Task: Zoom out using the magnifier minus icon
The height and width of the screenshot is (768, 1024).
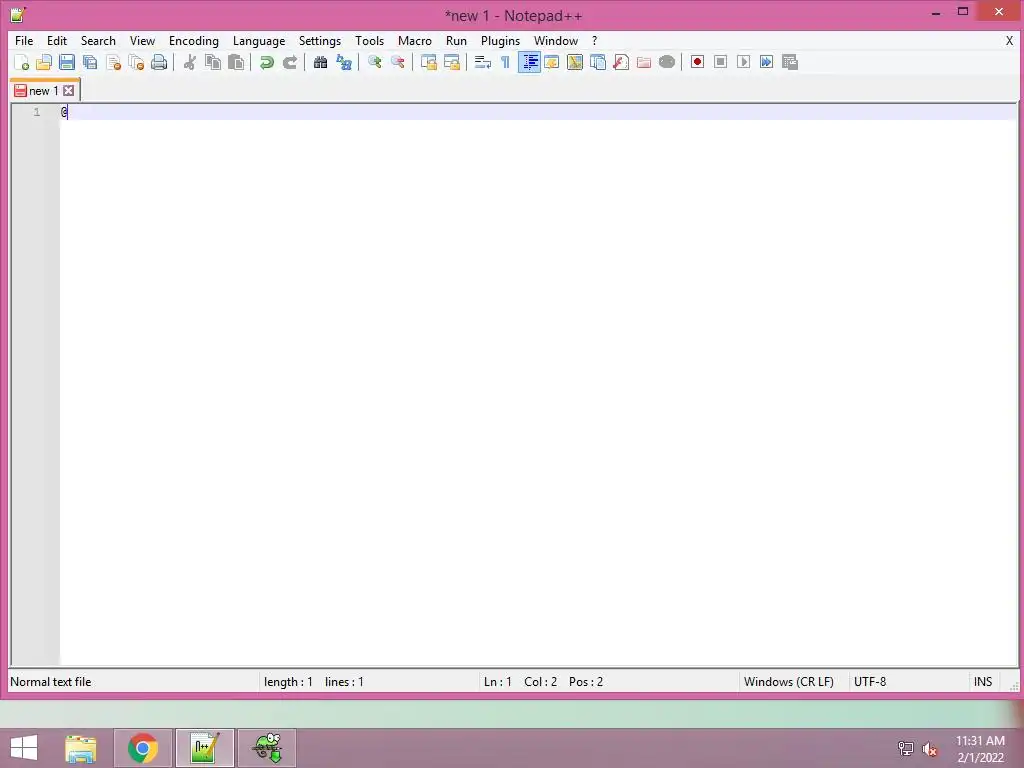Action: tap(397, 62)
